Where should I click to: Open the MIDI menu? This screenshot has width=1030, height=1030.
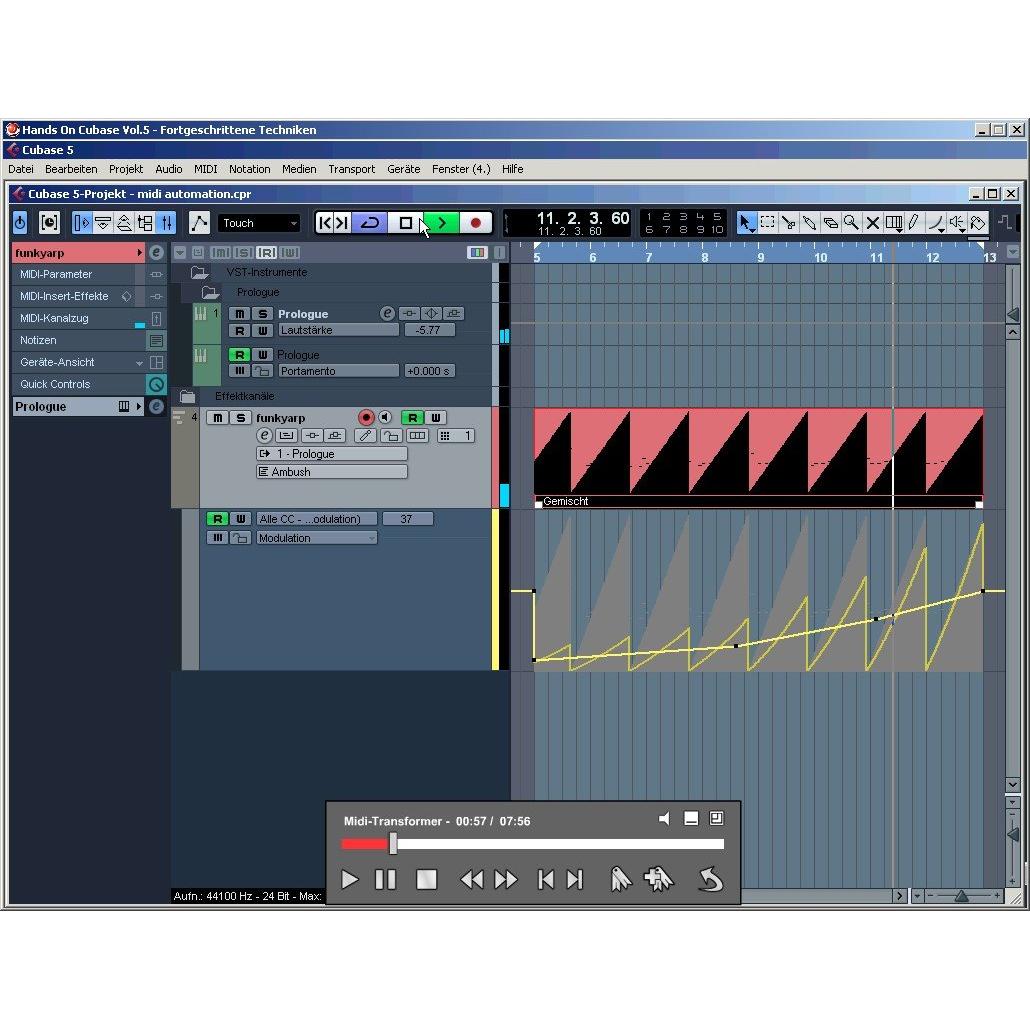click(206, 169)
